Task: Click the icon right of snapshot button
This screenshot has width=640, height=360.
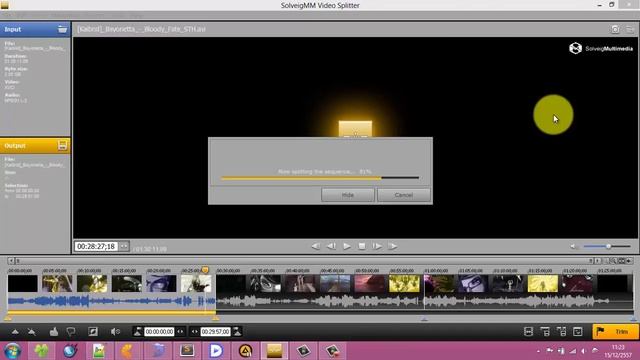Action: (630, 29)
